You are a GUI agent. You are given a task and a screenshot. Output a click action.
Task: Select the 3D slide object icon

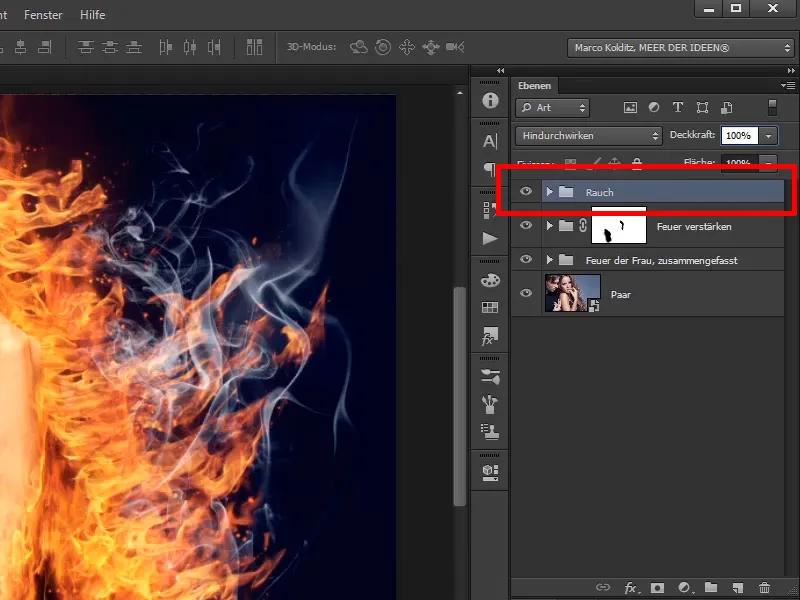pos(431,47)
